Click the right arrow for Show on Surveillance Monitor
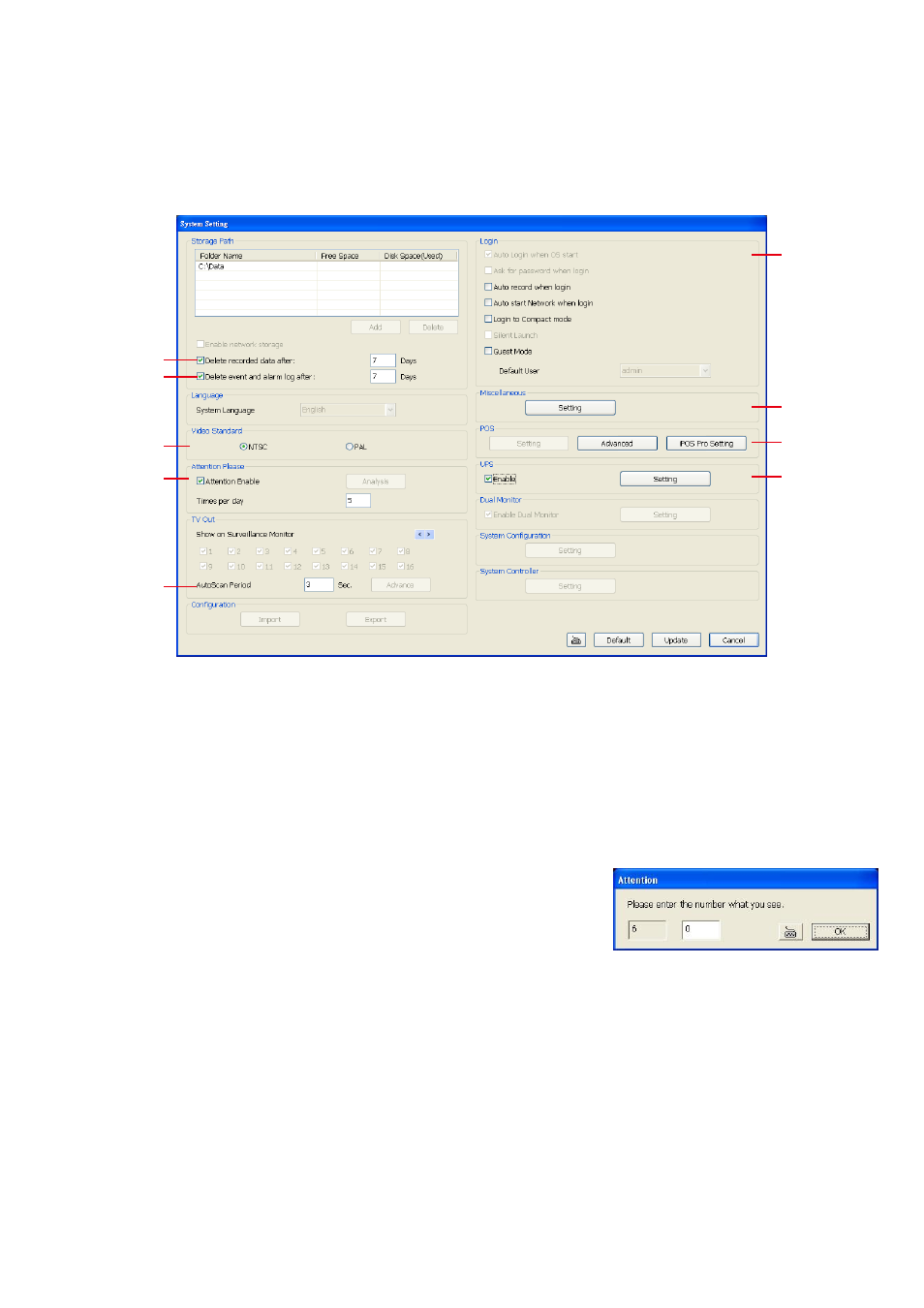This screenshot has height=1308, width=924. pos(426,534)
